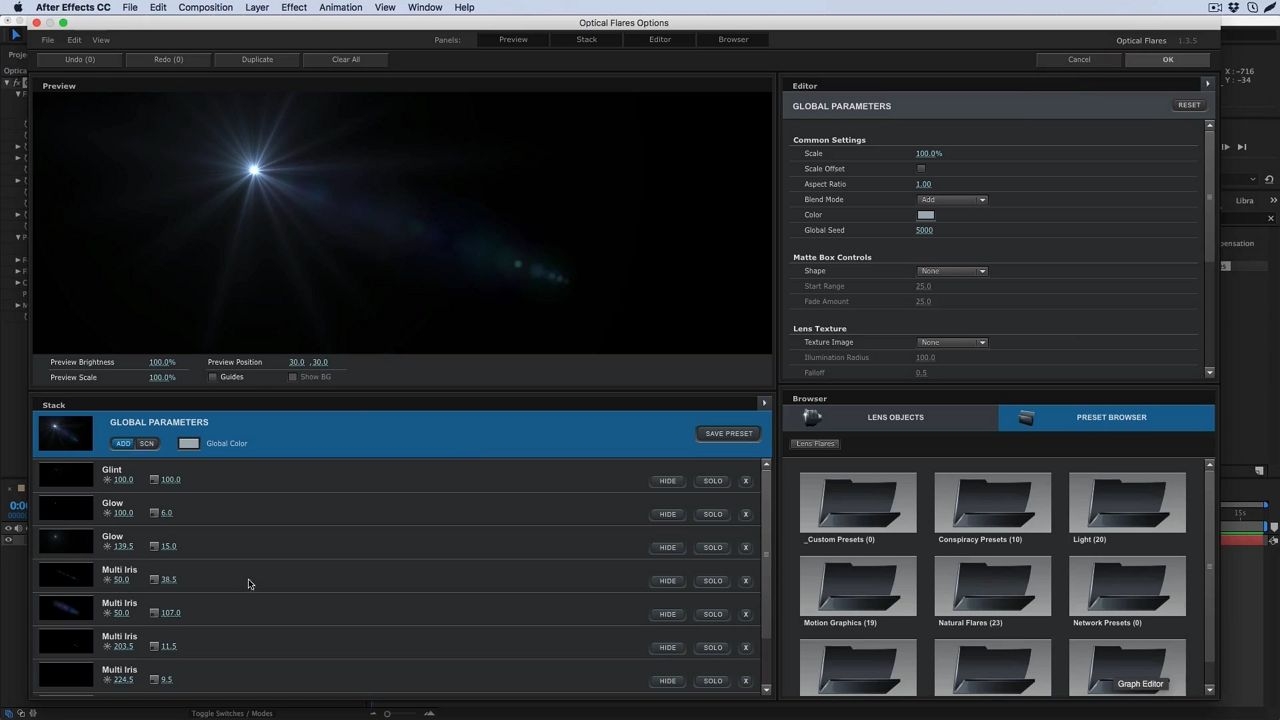
Task: Solo the Glow 15.0 element
Action: [x=712, y=547]
